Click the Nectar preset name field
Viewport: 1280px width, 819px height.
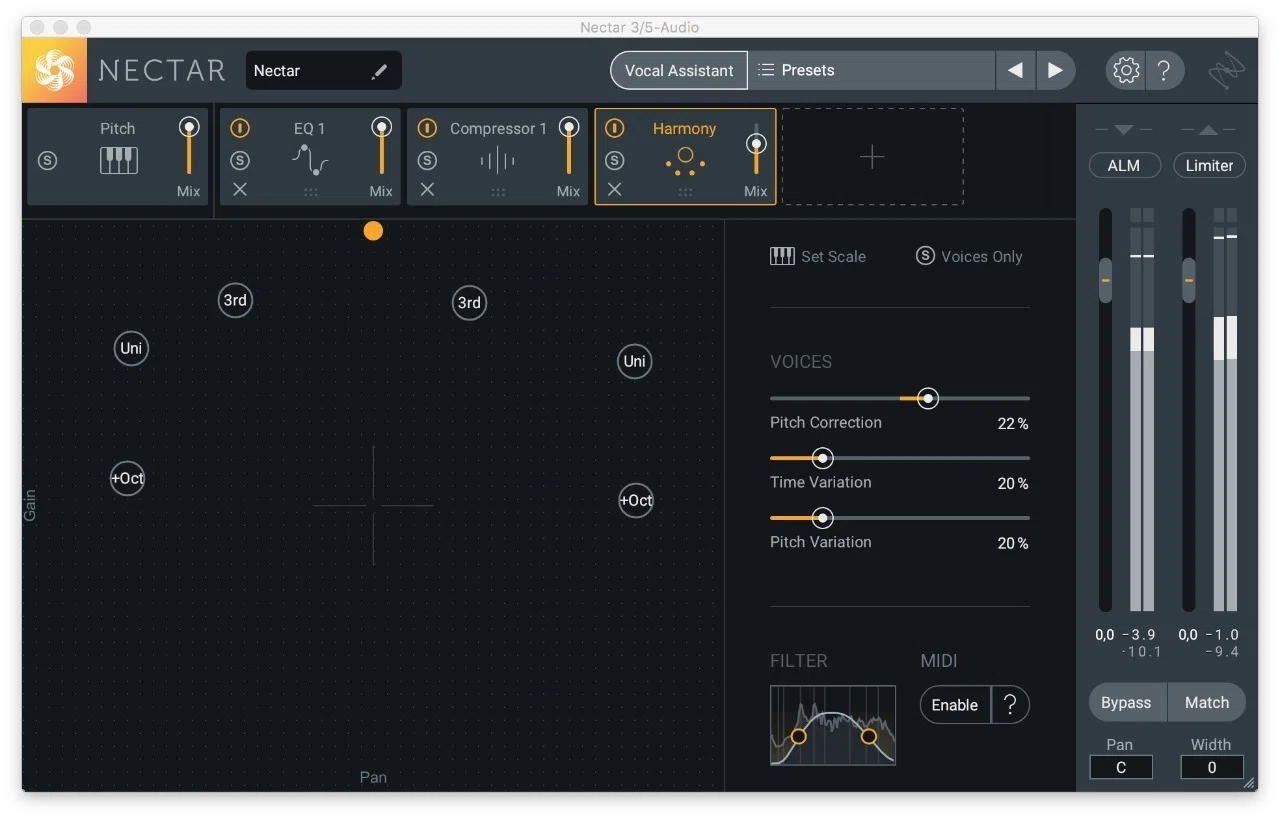tap(324, 71)
